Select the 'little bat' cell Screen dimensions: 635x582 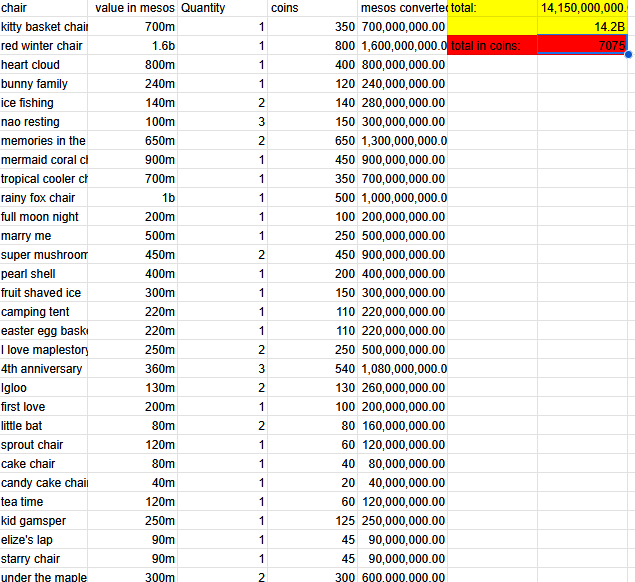(44, 426)
